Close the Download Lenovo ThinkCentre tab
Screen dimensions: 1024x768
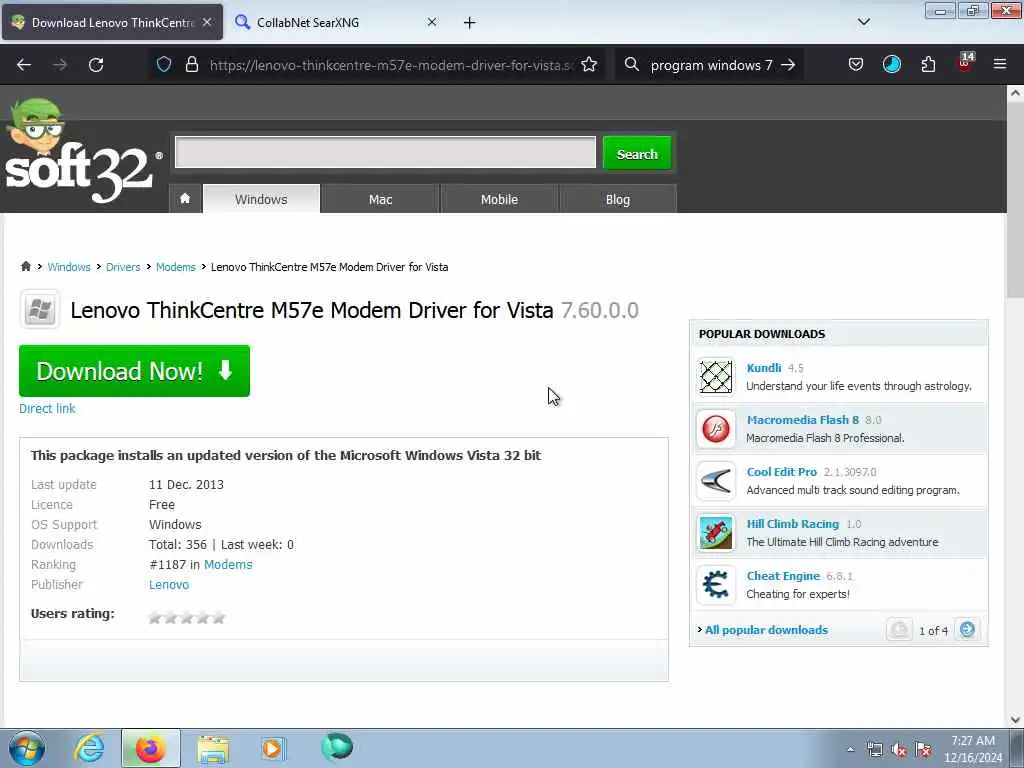pyautogui.click(x=207, y=22)
